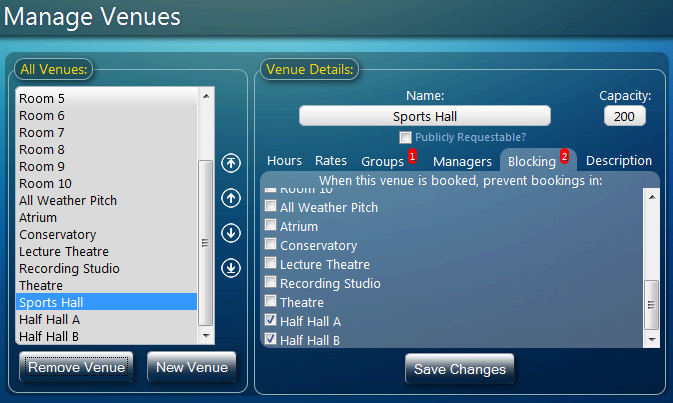Viewport: 673px width, 403px height.
Task: Move venue to bottom of list
Action: [231, 268]
